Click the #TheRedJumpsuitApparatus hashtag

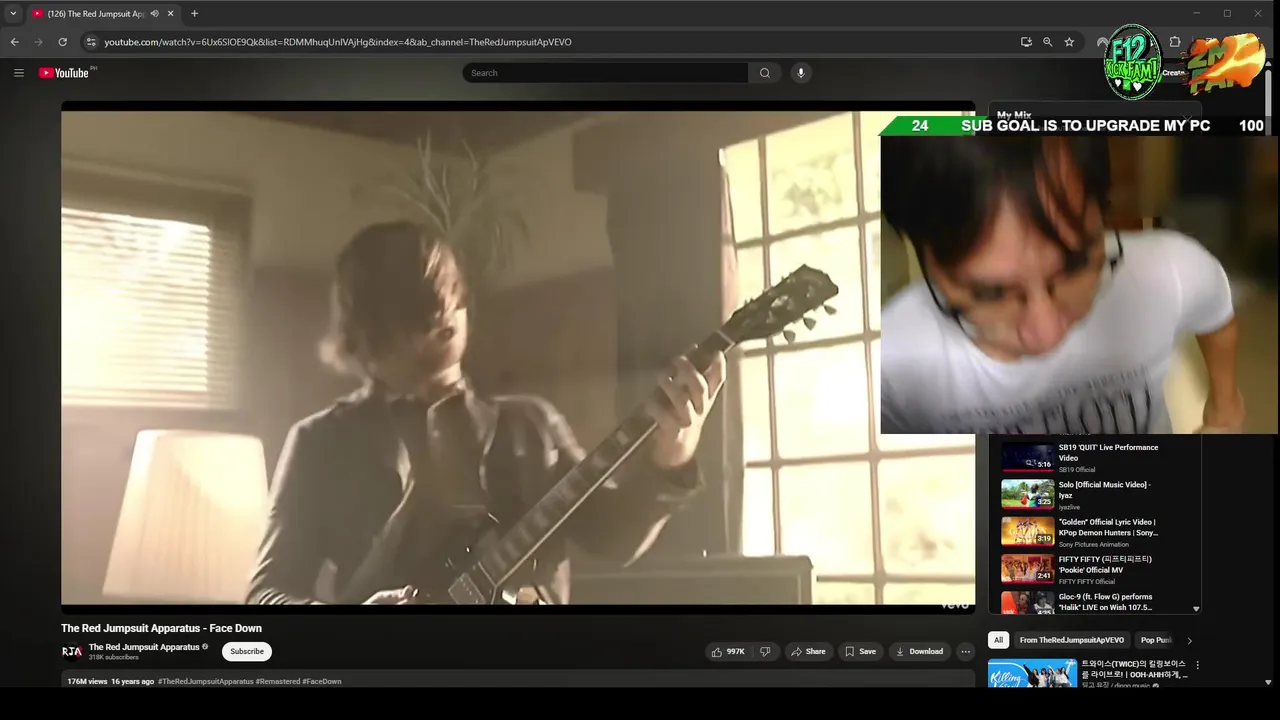(205, 681)
